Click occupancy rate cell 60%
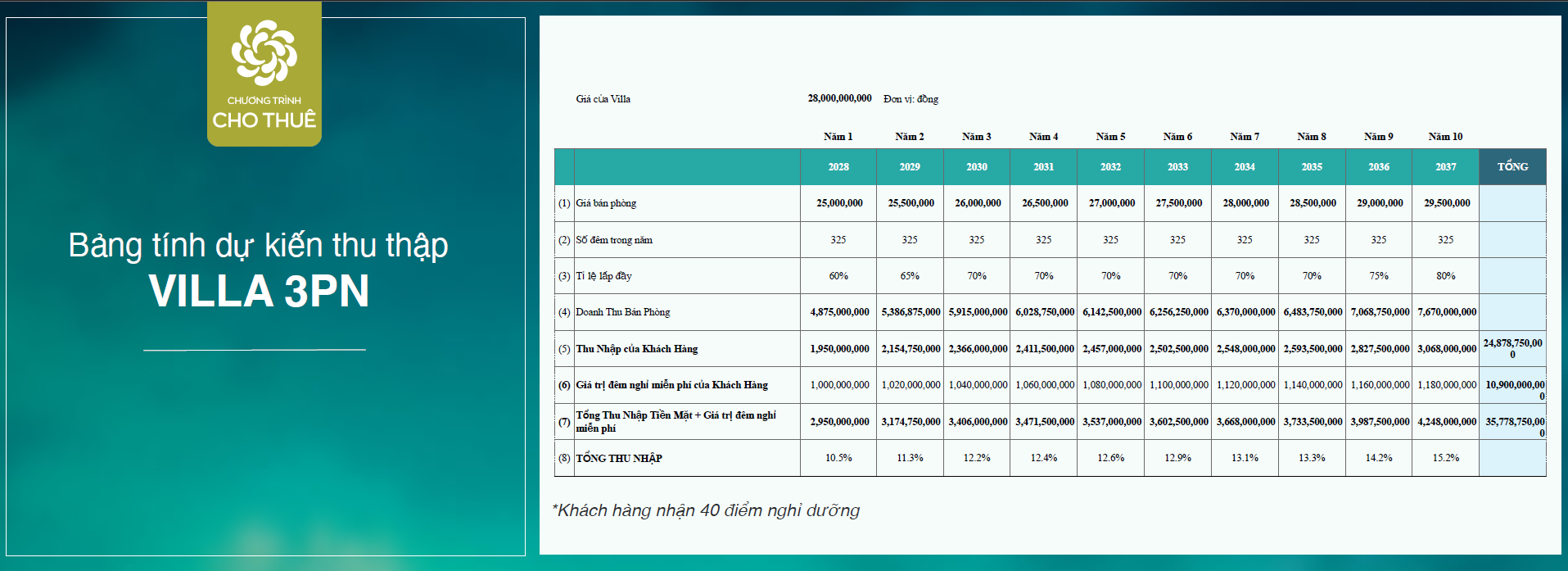This screenshot has height=571, width=1568. click(838, 276)
